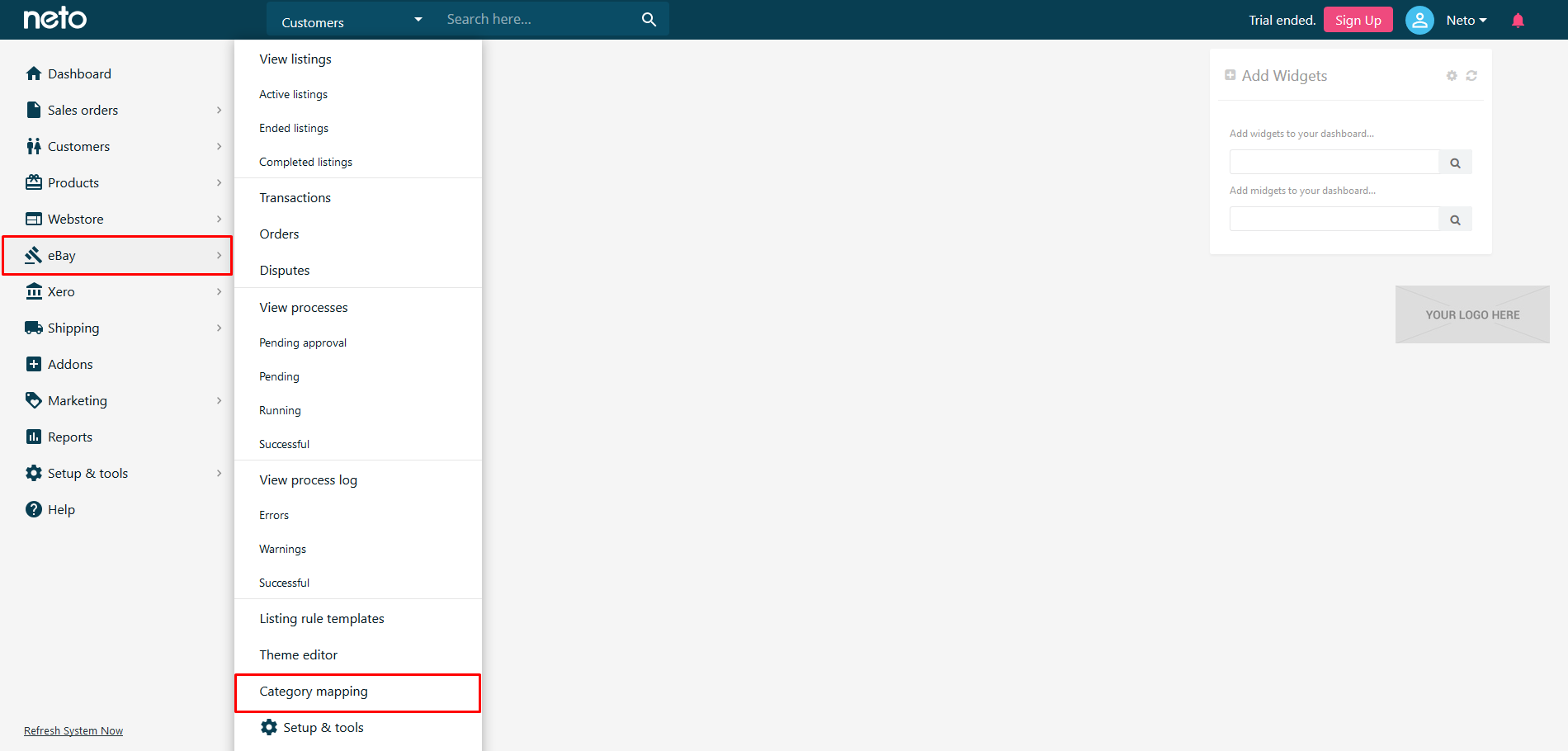Screen dimensions: 1568x751
Task: Expand the Sales orders chevron
Action: click(219, 110)
